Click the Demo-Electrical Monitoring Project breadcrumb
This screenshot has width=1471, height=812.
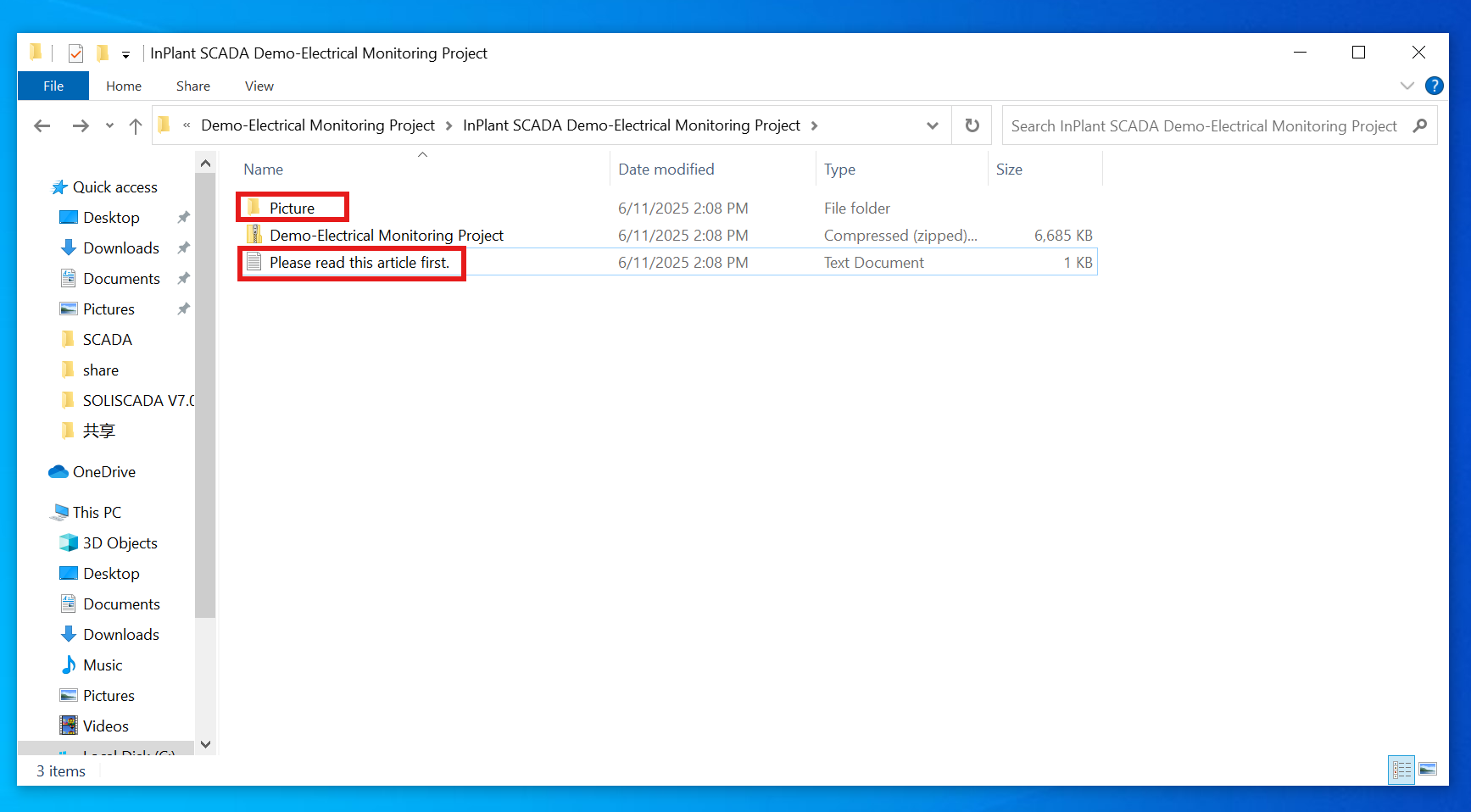318,125
